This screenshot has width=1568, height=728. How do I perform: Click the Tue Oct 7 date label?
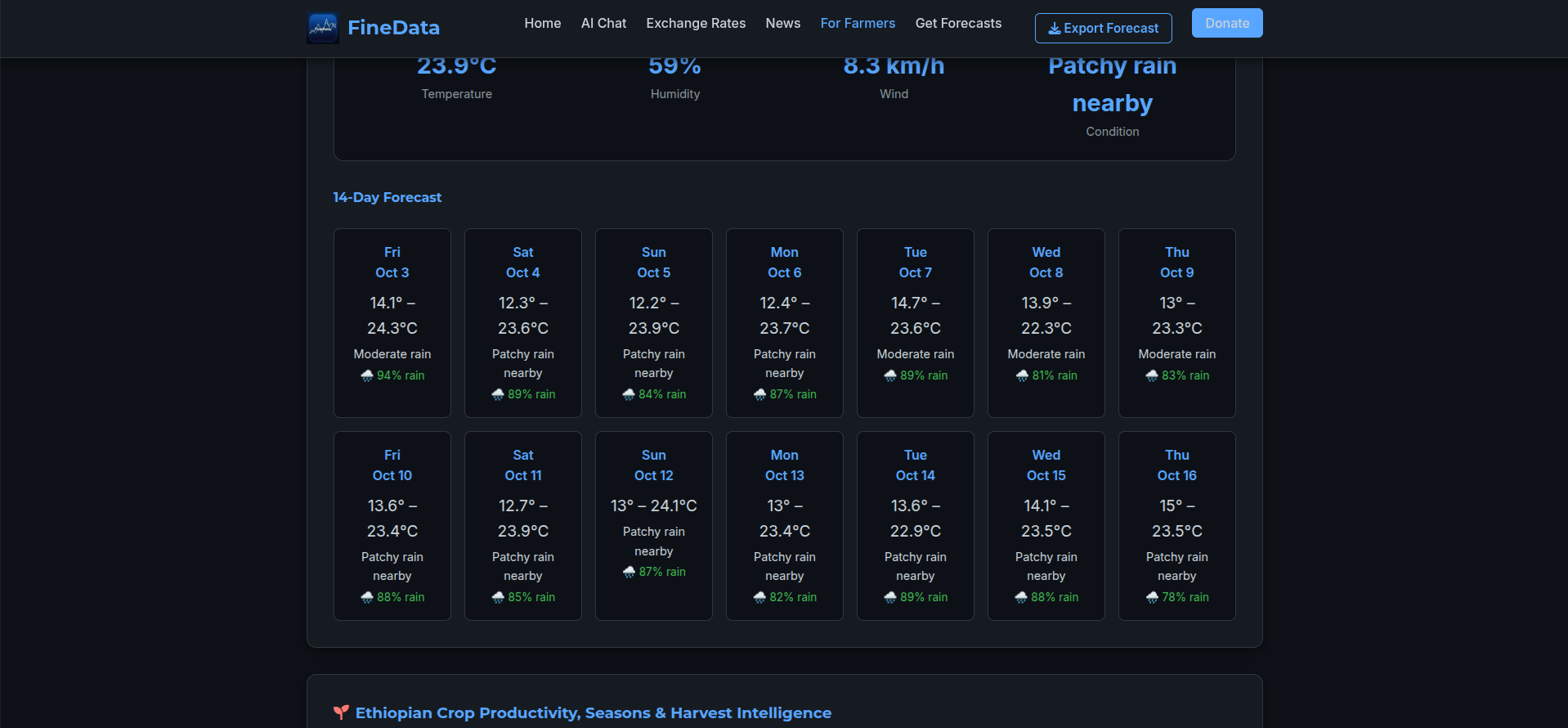pyautogui.click(x=916, y=263)
